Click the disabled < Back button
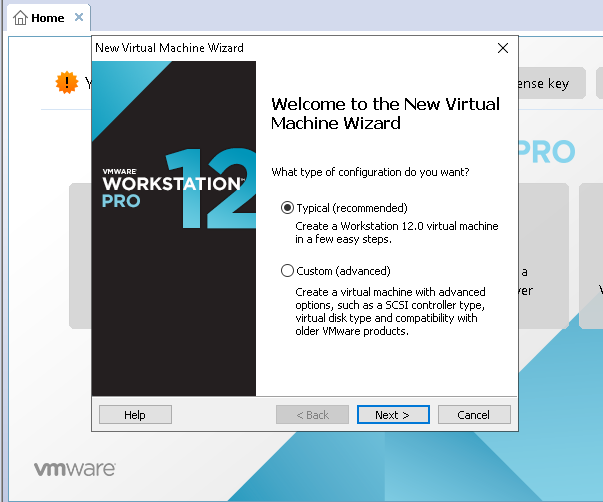Screen dimensions: 603x502 (312, 415)
